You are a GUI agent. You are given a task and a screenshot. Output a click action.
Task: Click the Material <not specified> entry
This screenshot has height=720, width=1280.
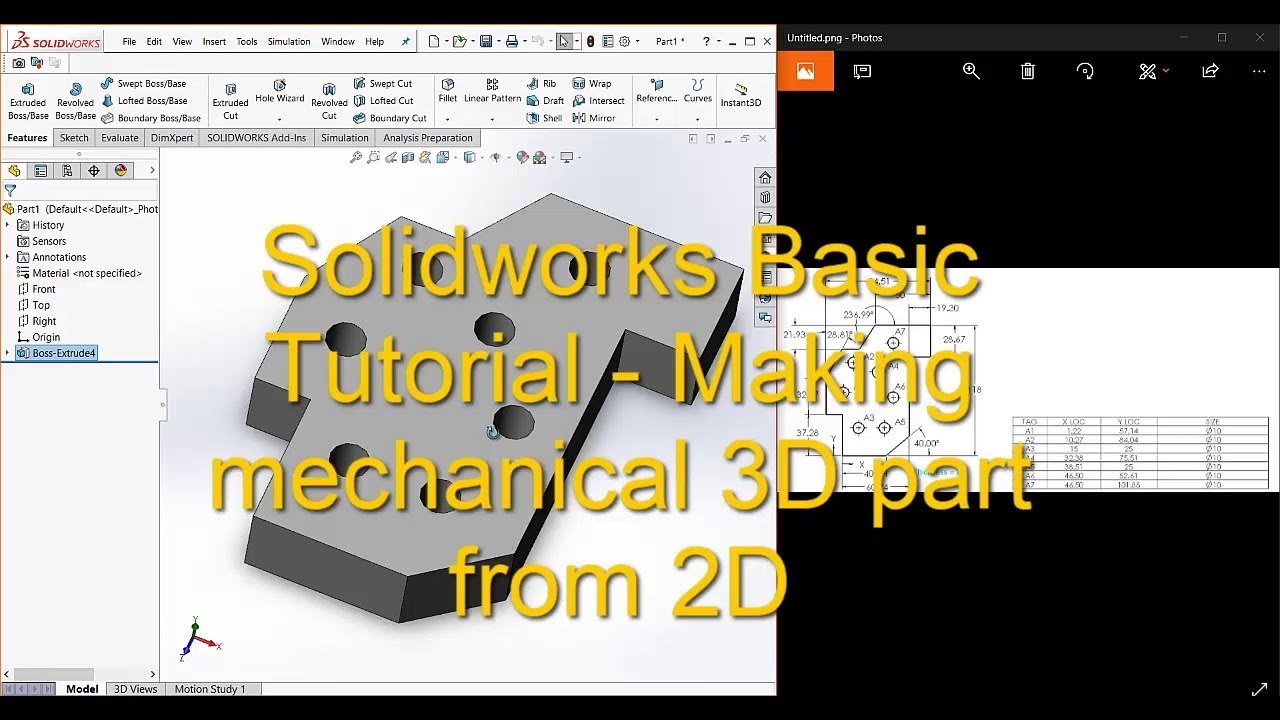79,273
